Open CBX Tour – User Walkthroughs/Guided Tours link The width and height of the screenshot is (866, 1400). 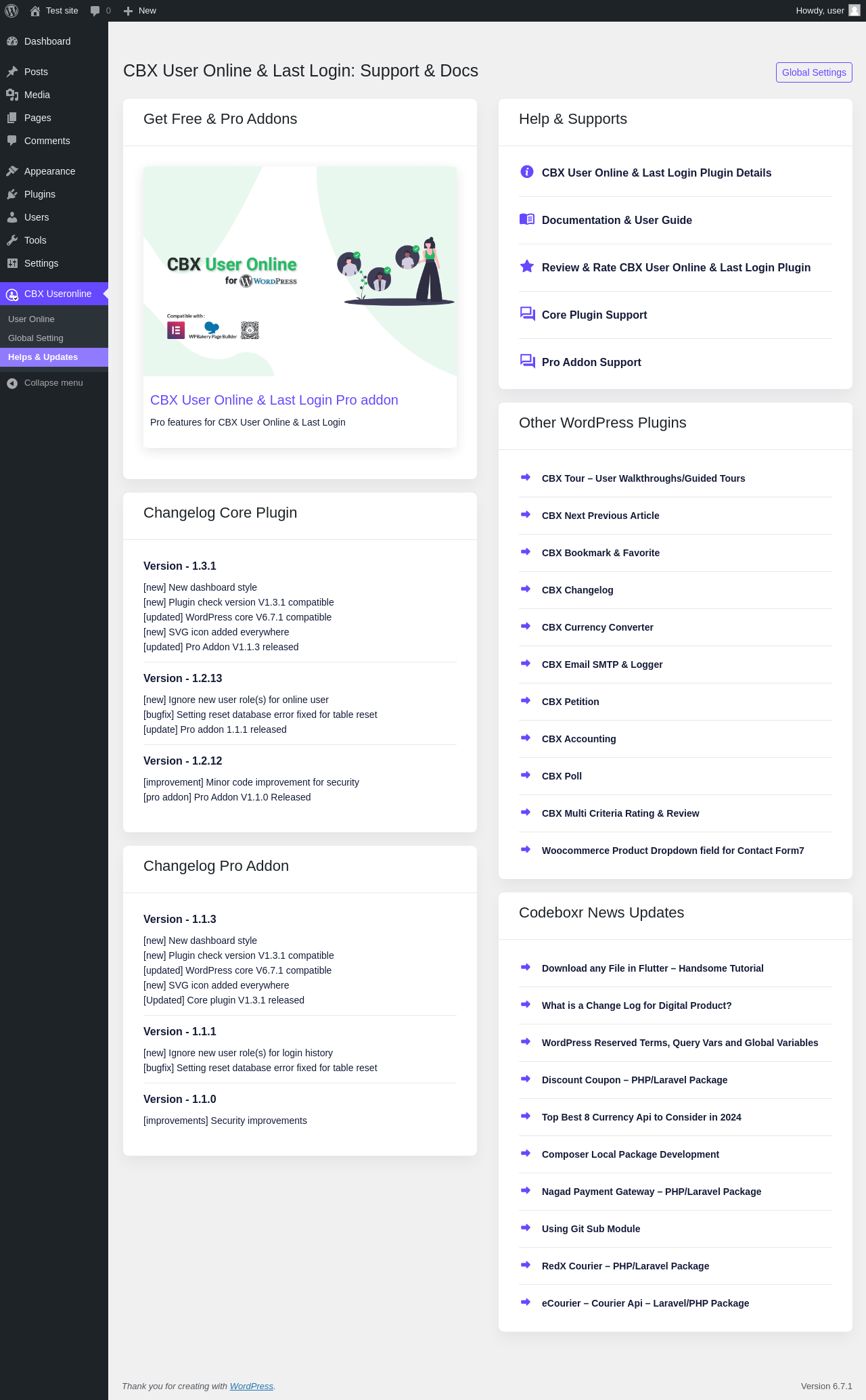(x=643, y=478)
